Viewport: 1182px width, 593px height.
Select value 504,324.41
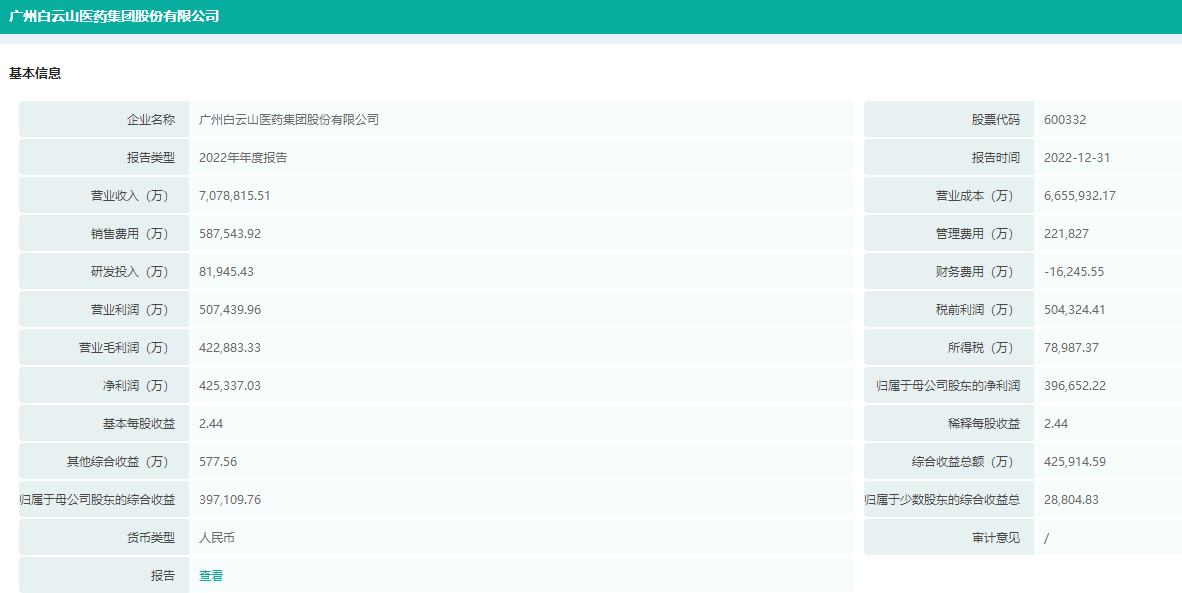[1075, 310]
